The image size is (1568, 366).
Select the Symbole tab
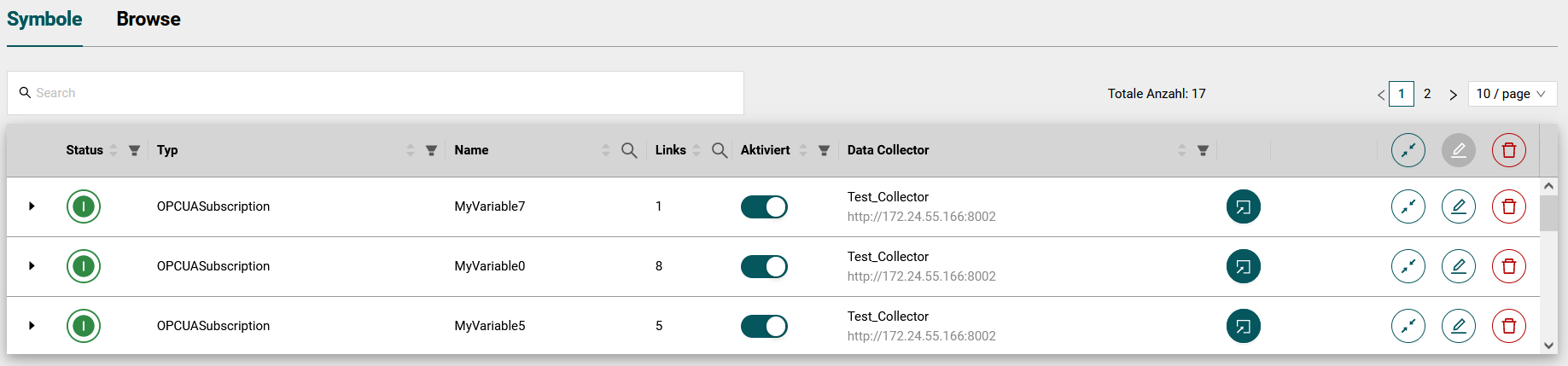(x=44, y=19)
